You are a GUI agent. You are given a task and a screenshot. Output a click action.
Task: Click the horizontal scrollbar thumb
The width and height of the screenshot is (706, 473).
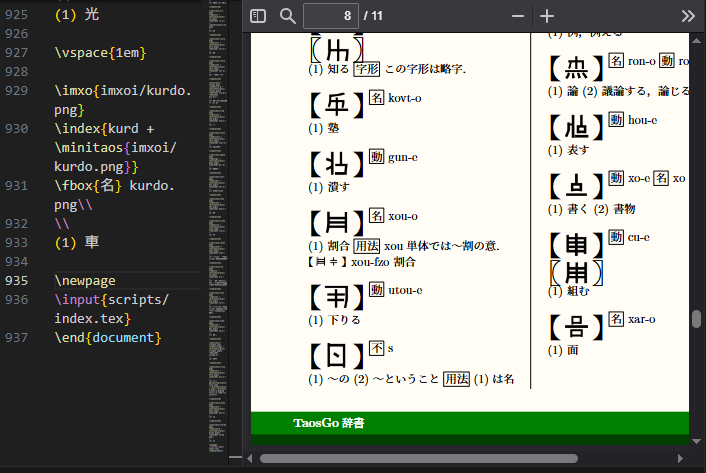pyautogui.click(x=419, y=459)
